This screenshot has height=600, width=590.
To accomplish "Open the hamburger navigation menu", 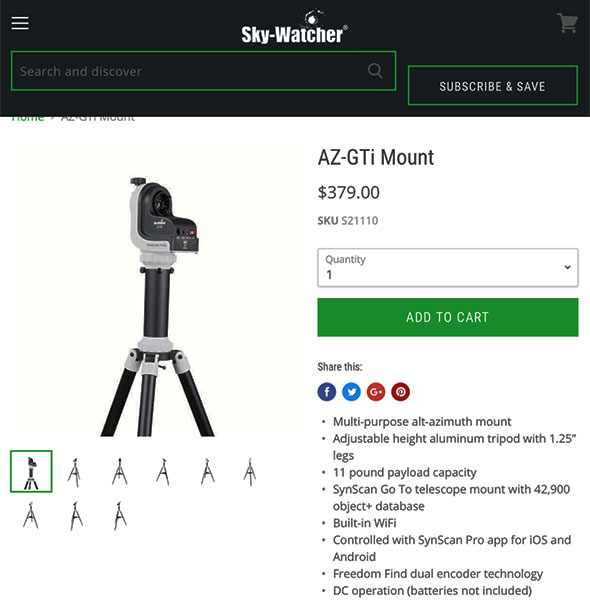I will tap(20, 23).
